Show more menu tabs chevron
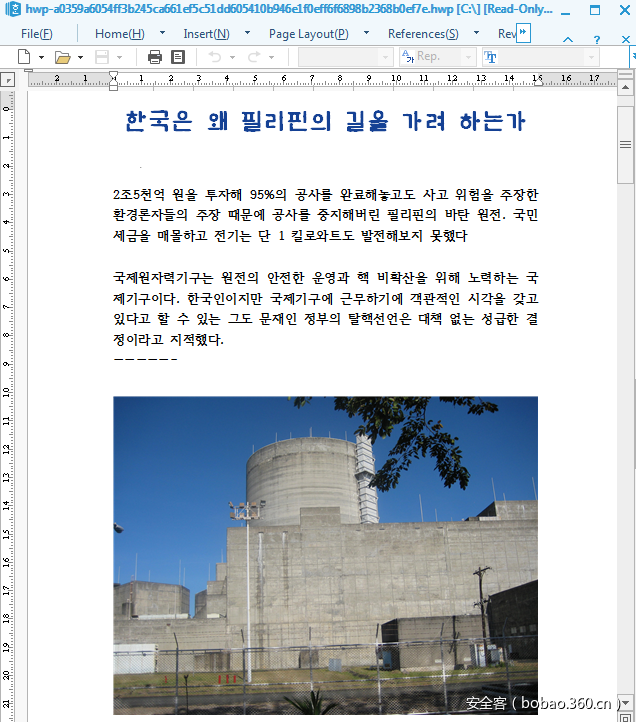Image resolution: width=636 pixels, height=722 pixels. coord(523,33)
